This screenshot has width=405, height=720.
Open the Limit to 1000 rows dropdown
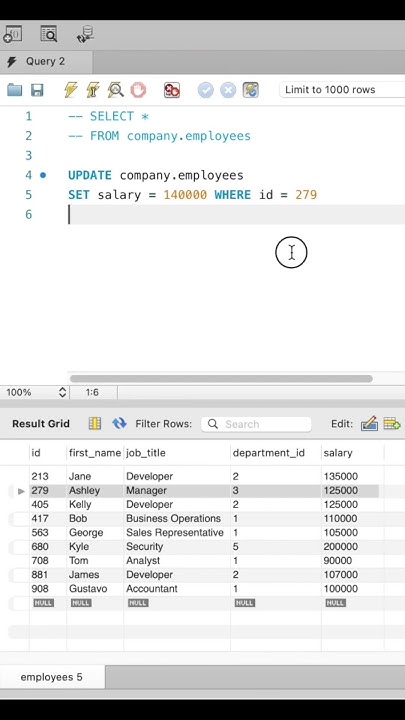342,90
